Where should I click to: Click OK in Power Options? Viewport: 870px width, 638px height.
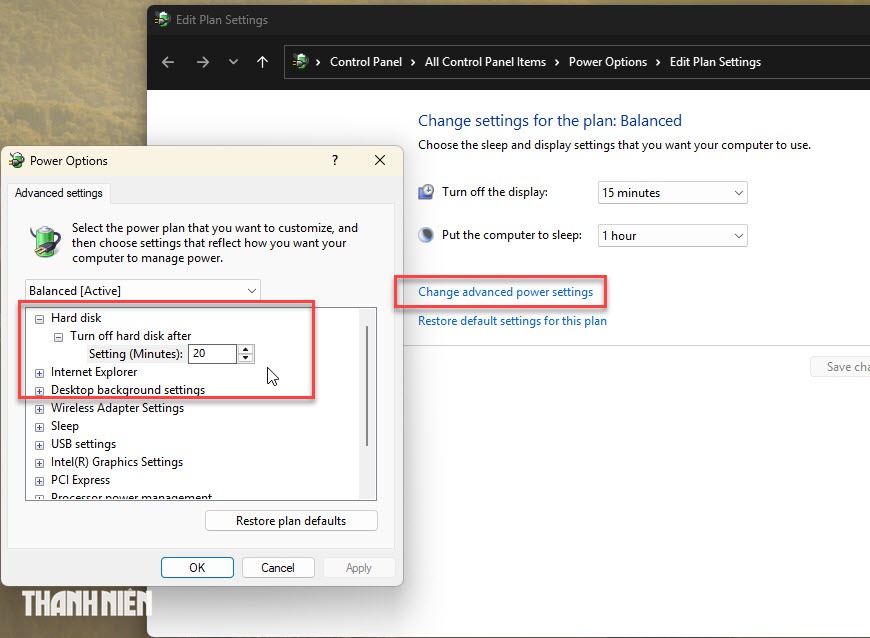coord(197,568)
